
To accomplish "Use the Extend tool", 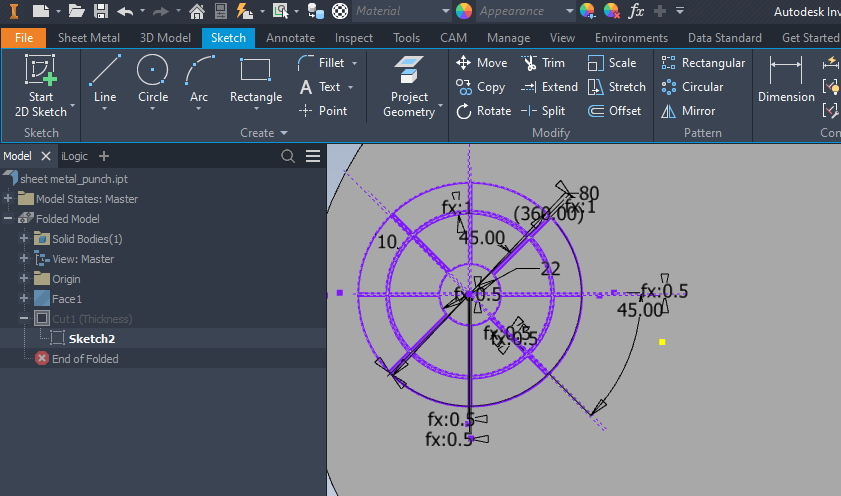I will click(x=550, y=87).
